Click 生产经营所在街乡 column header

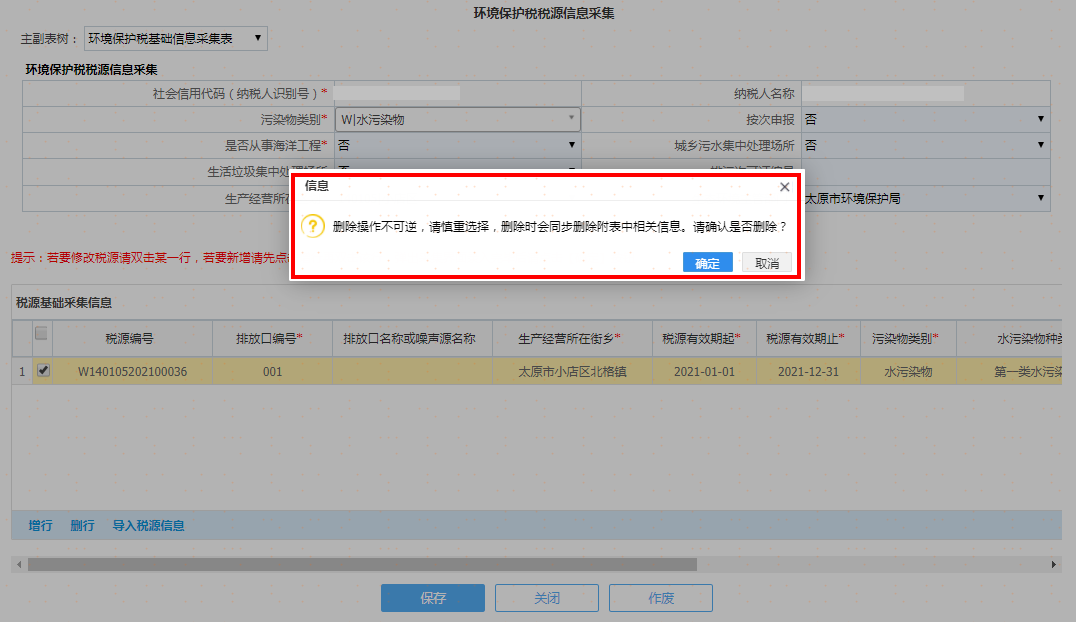click(x=572, y=338)
